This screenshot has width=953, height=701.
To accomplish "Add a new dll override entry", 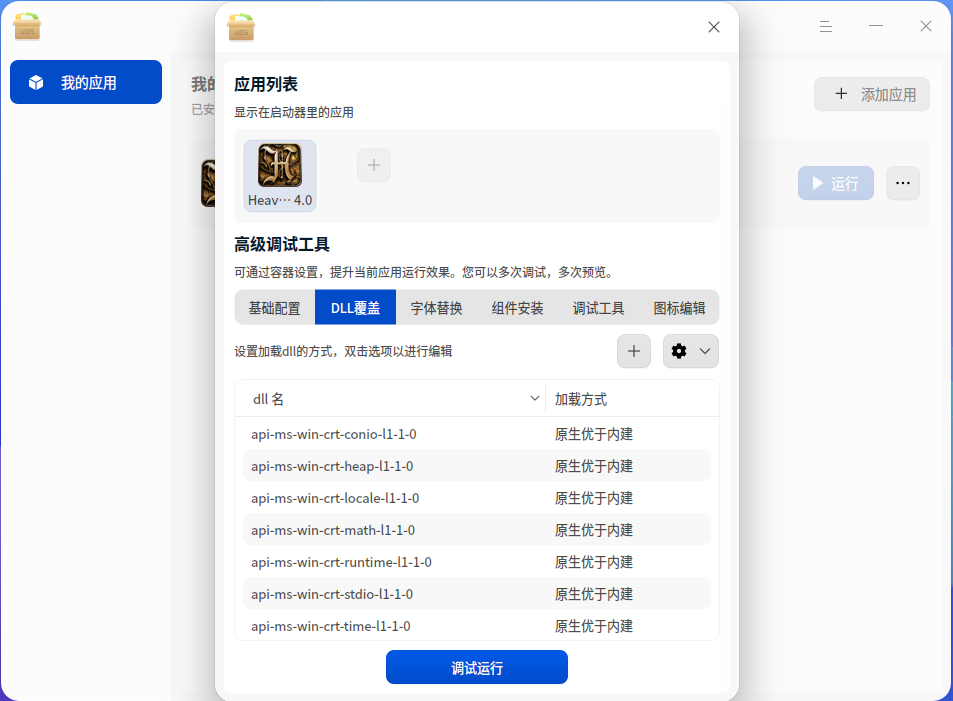I will coord(634,351).
